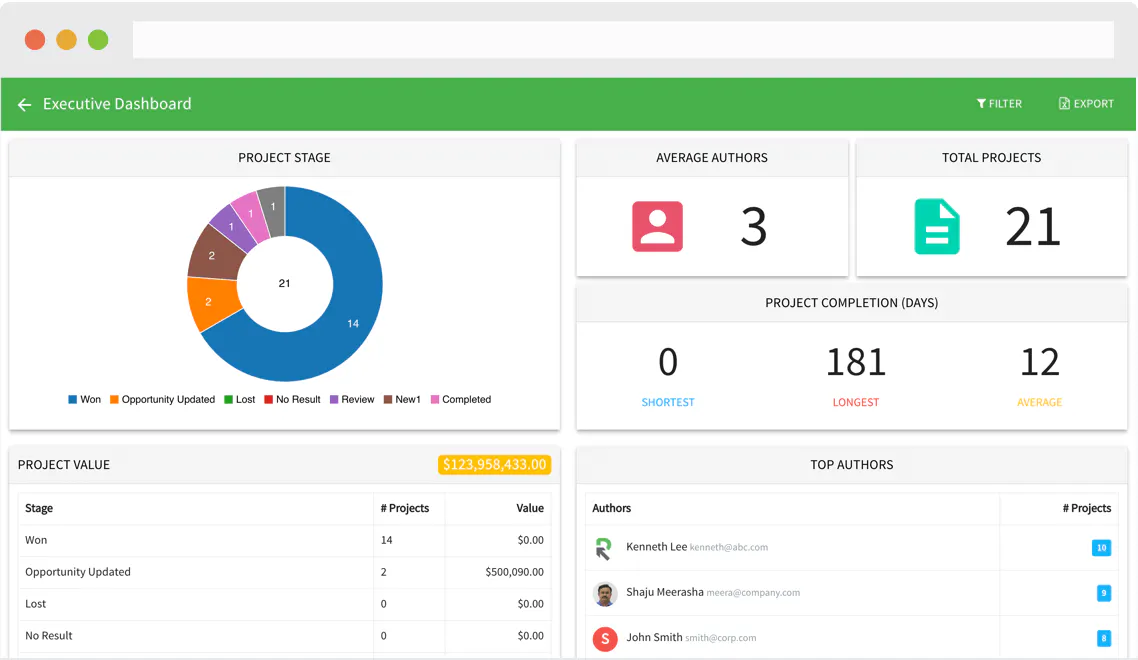Screen dimensions: 1138x660
Task: Click the browser address bar
Action: [623, 39]
